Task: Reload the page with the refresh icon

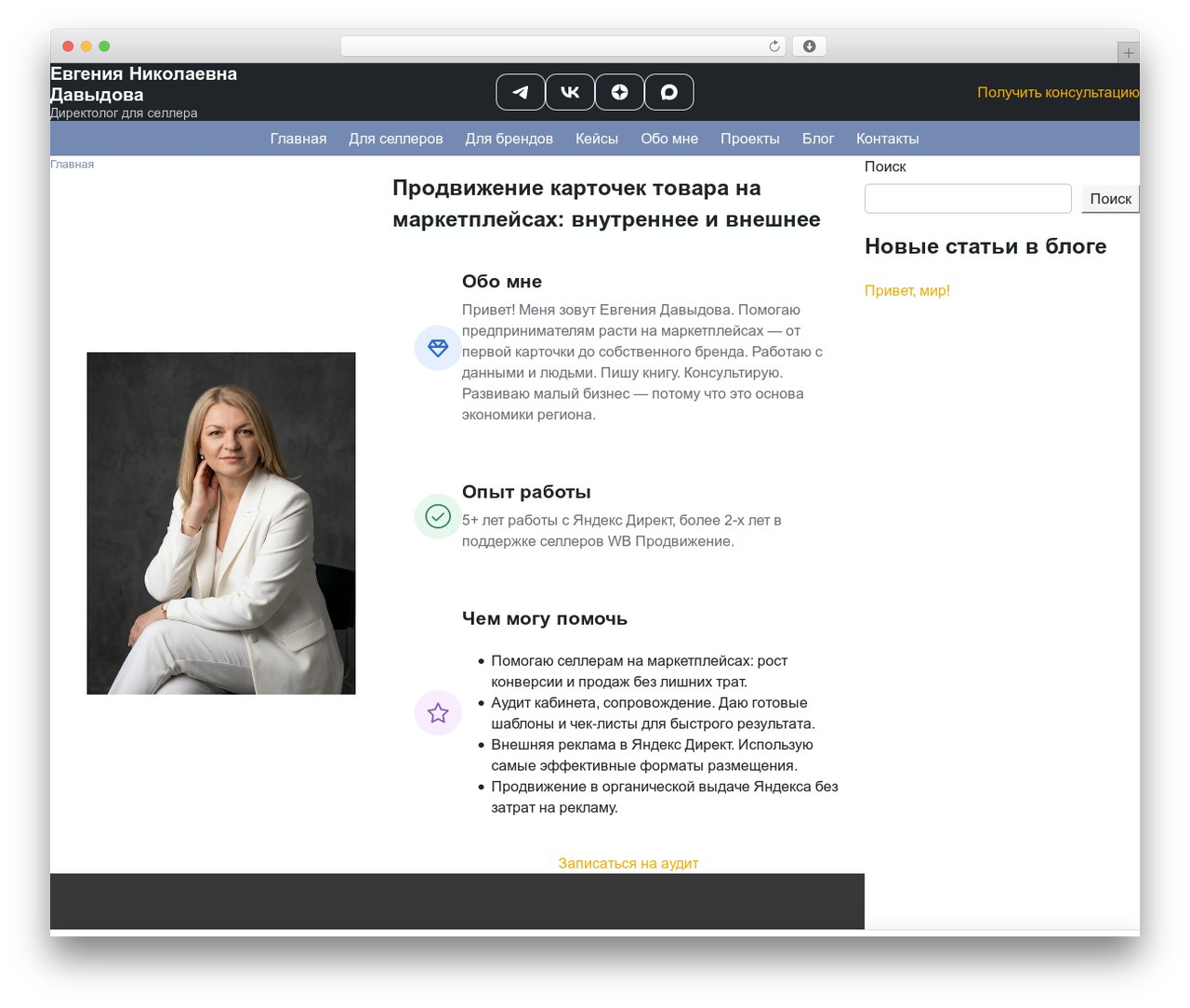Action: pos(773,46)
